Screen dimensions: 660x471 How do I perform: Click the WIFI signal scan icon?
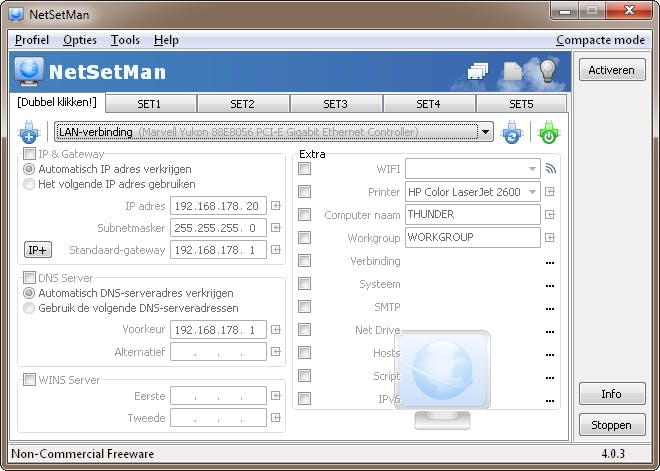tap(550, 169)
